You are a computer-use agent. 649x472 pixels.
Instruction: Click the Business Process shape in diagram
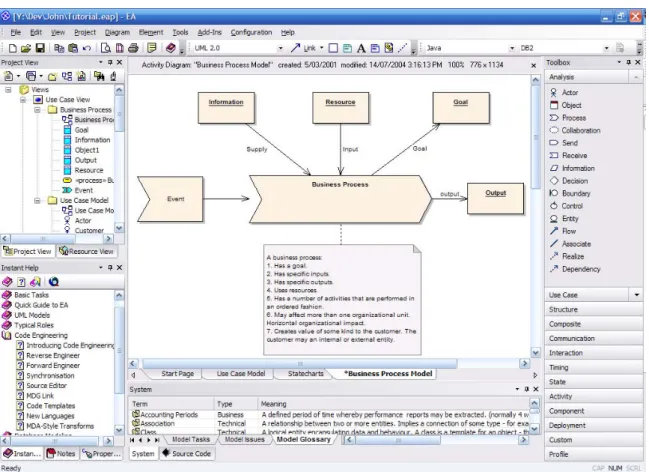[340, 199]
